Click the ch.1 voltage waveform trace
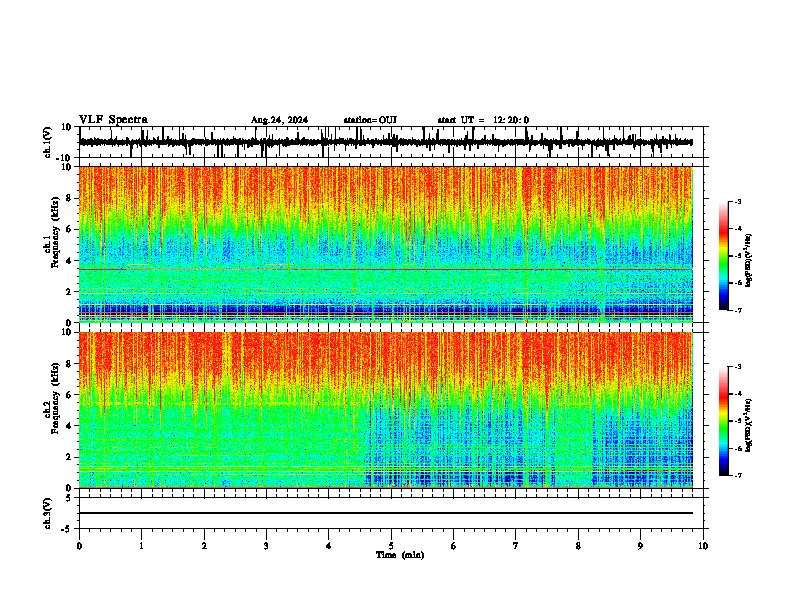Viewport: 792px width, 612px height. [386, 142]
